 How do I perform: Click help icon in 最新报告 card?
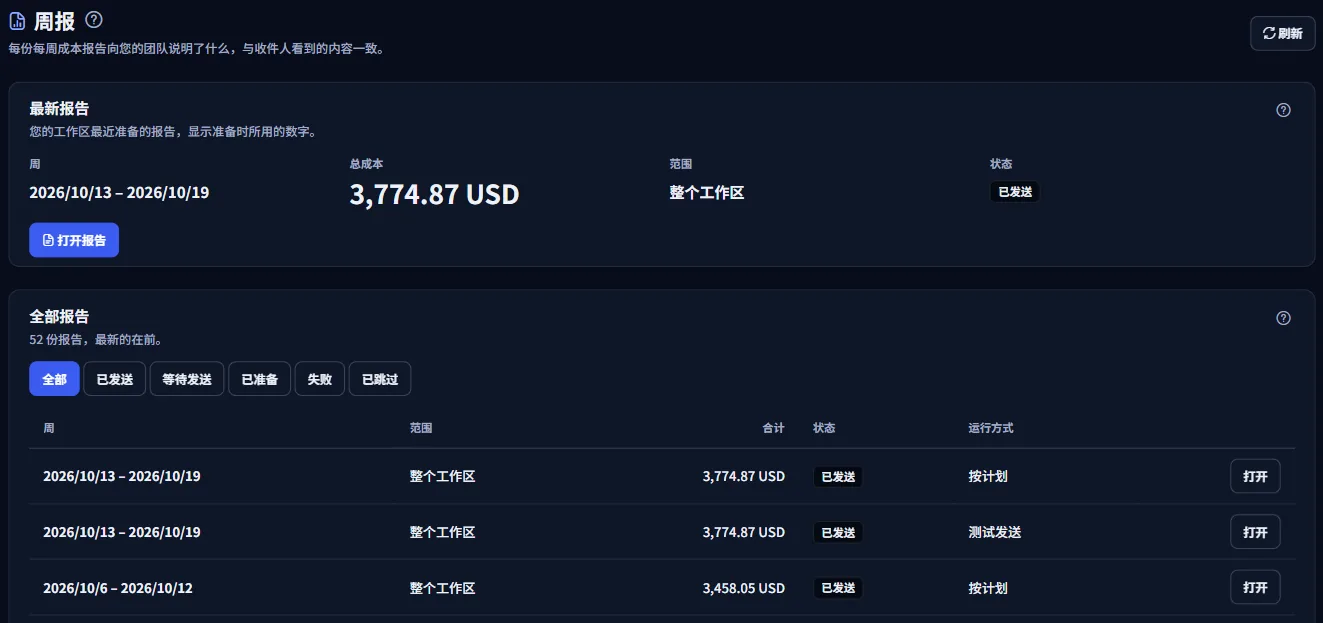pos(1284,110)
